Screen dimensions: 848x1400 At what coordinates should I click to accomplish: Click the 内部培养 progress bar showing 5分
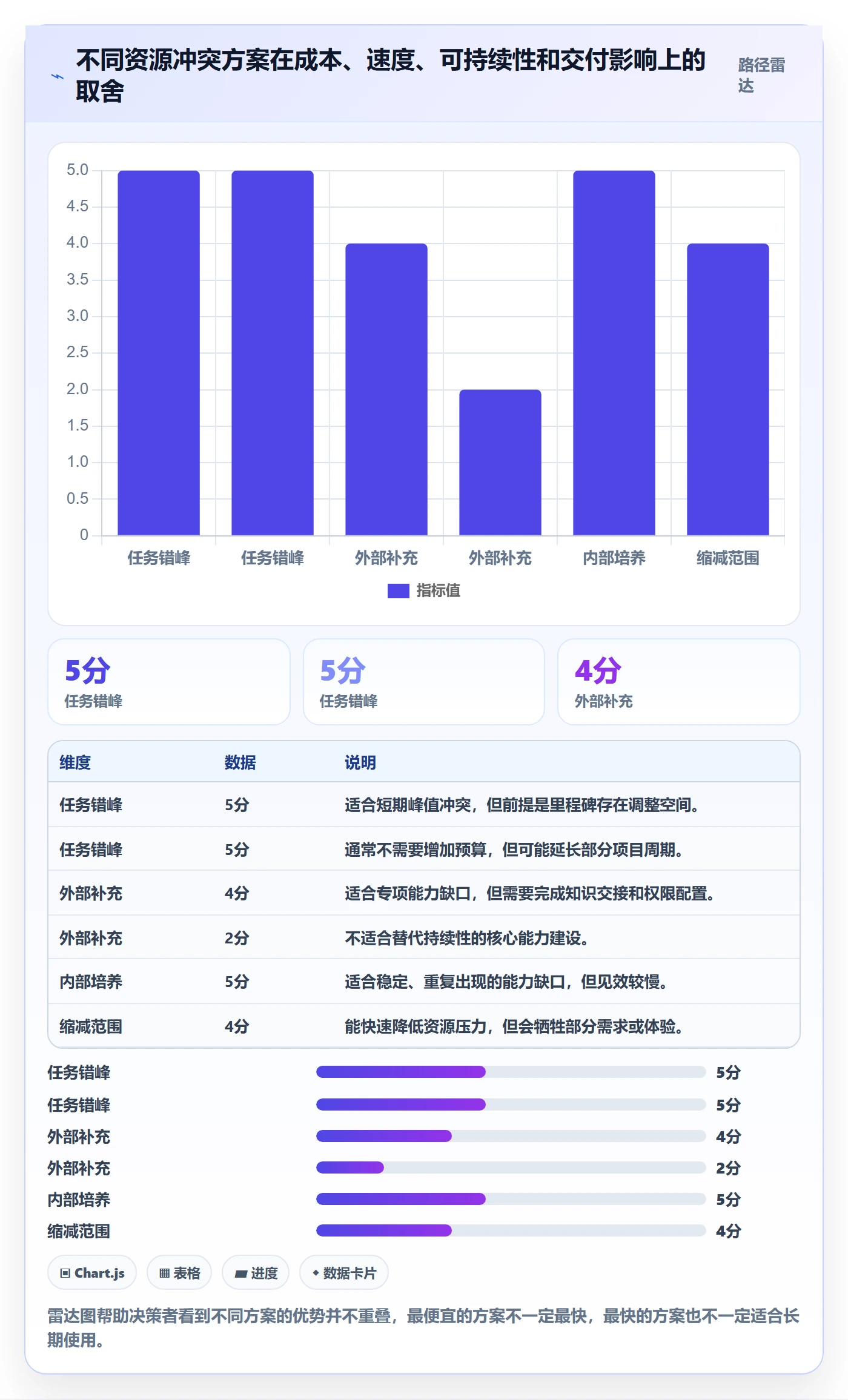click(511, 1199)
